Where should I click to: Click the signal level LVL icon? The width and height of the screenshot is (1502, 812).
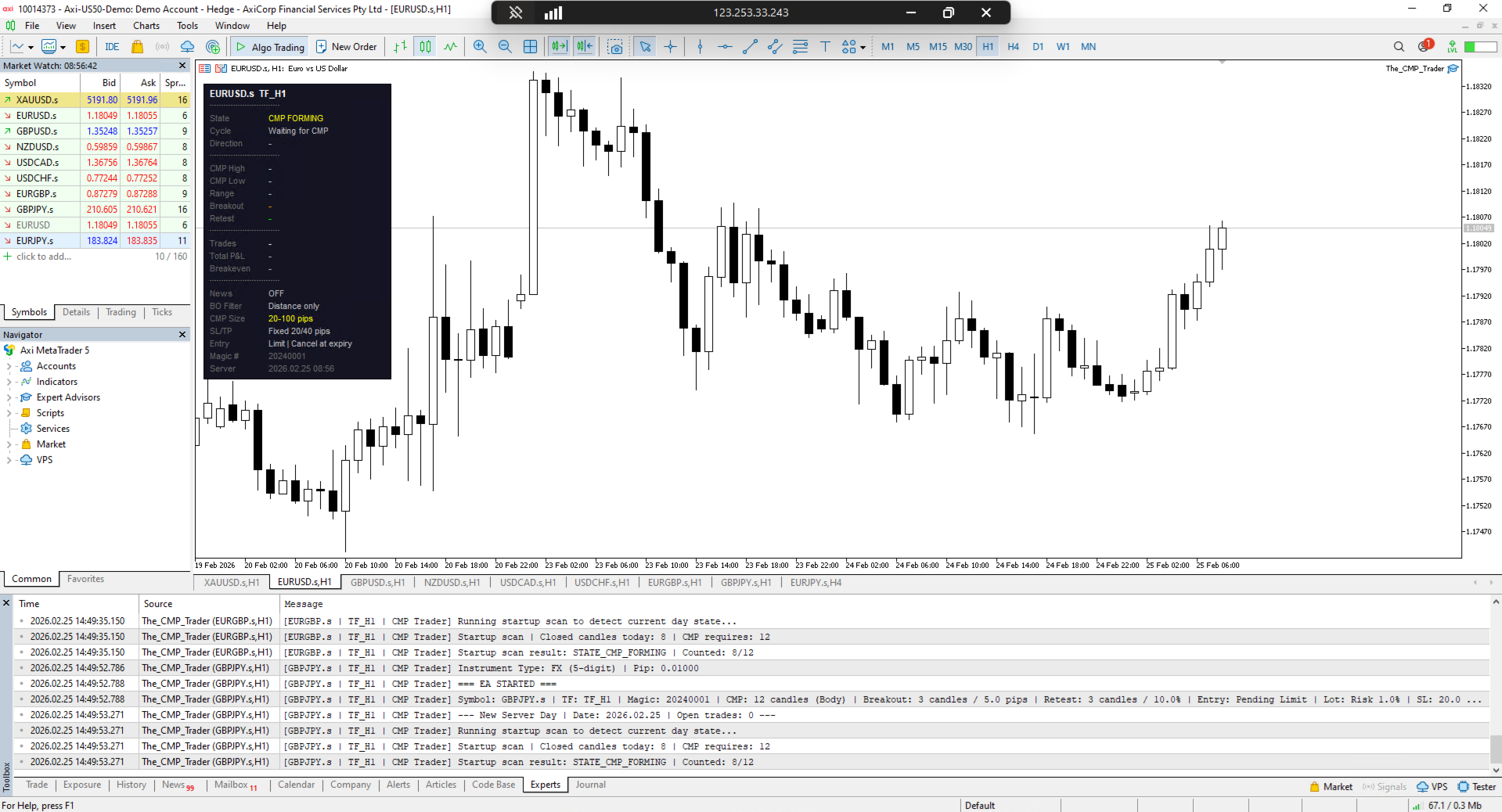tap(1452, 47)
